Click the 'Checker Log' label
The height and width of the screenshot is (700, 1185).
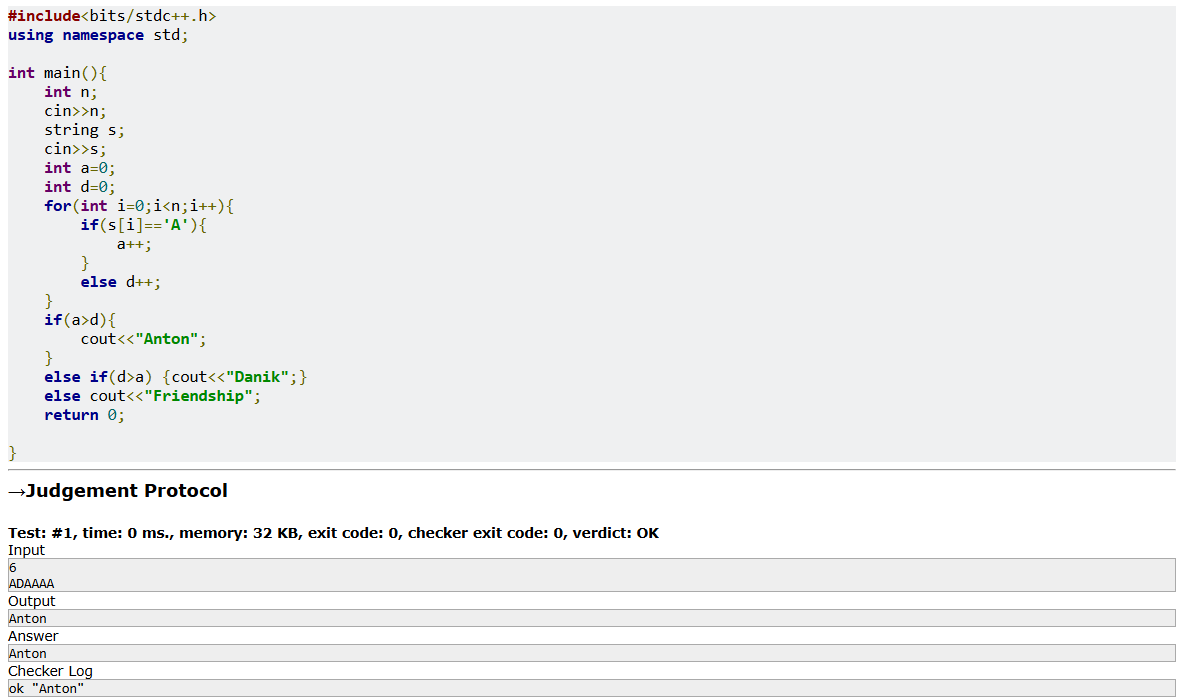[50, 671]
